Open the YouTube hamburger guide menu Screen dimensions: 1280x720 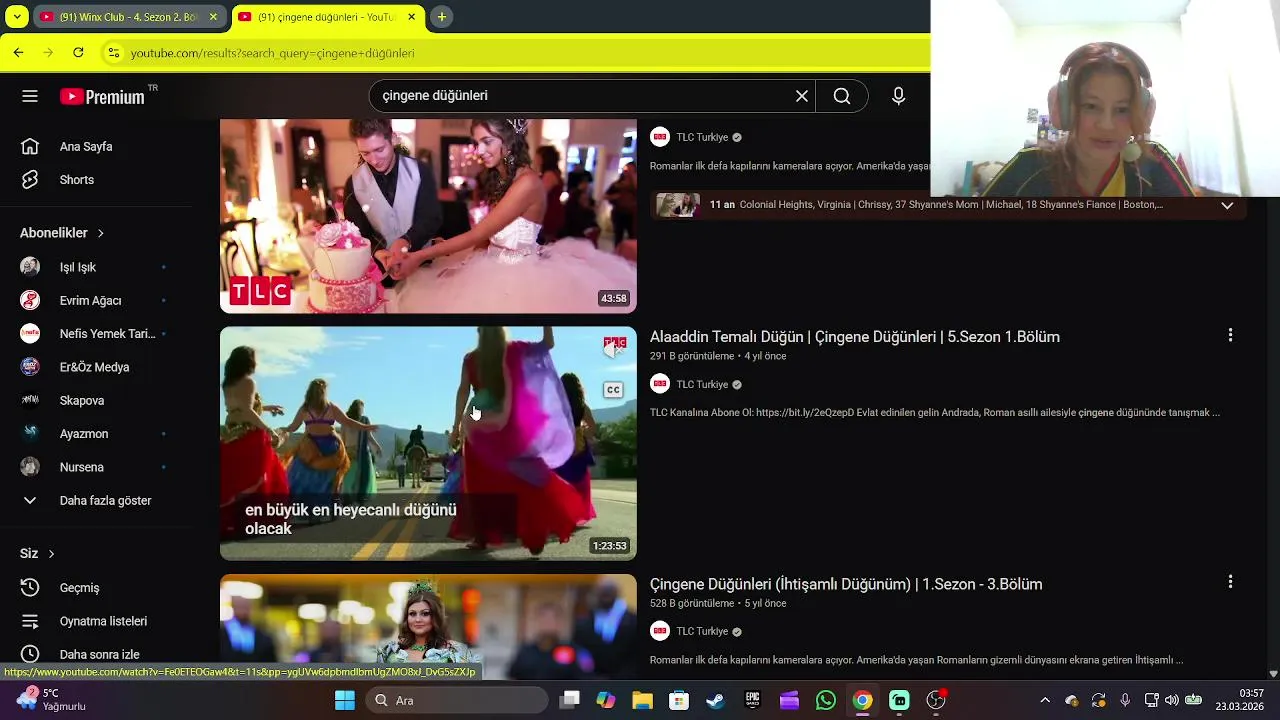30,96
